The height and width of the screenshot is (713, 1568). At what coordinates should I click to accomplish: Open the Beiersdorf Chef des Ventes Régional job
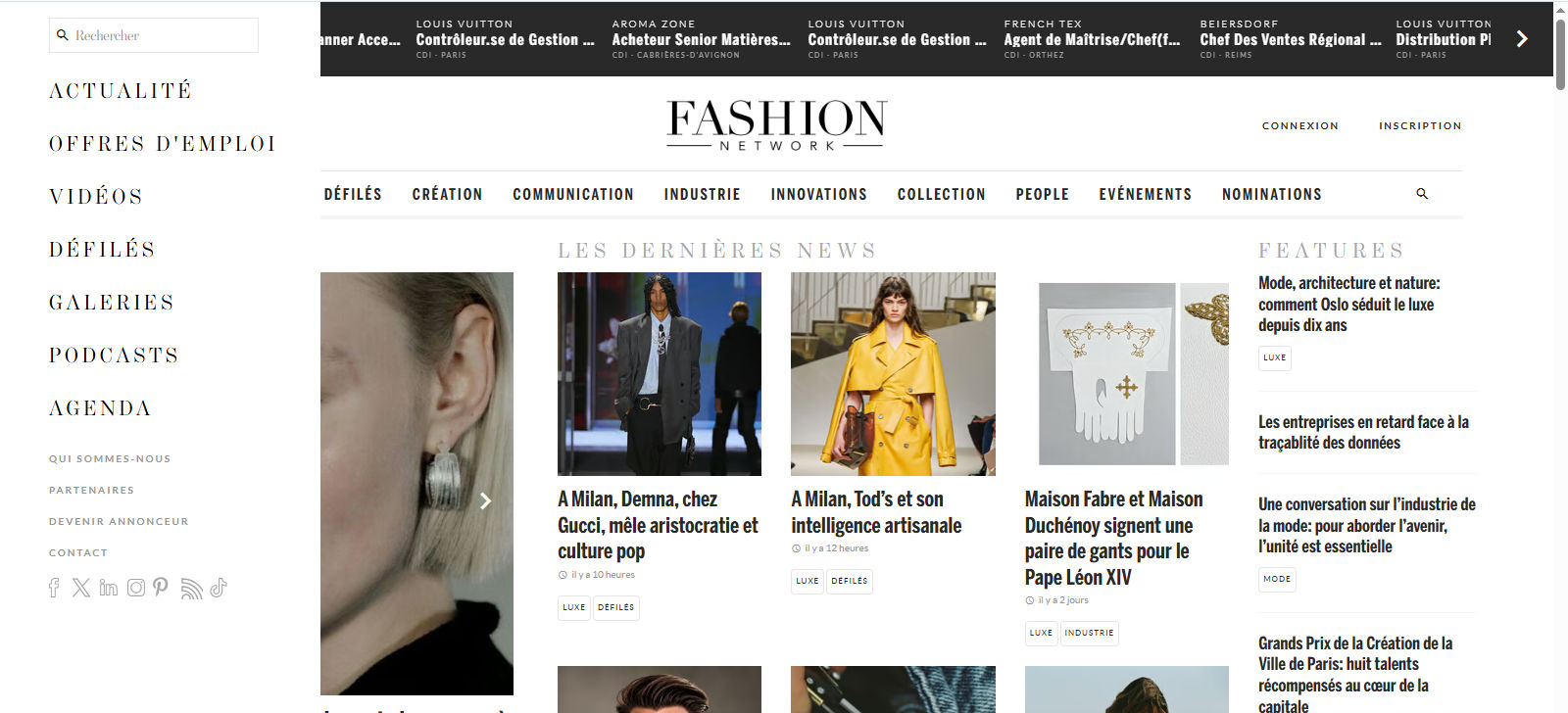1291,39
